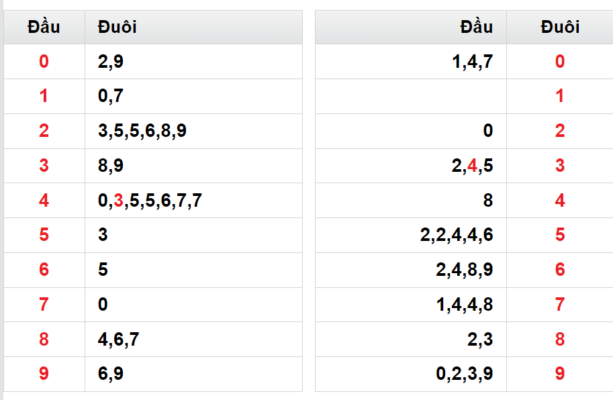This screenshot has height=400, width=613.
Task: Click the Đầu header above 1,4,7
Action: pos(476,27)
